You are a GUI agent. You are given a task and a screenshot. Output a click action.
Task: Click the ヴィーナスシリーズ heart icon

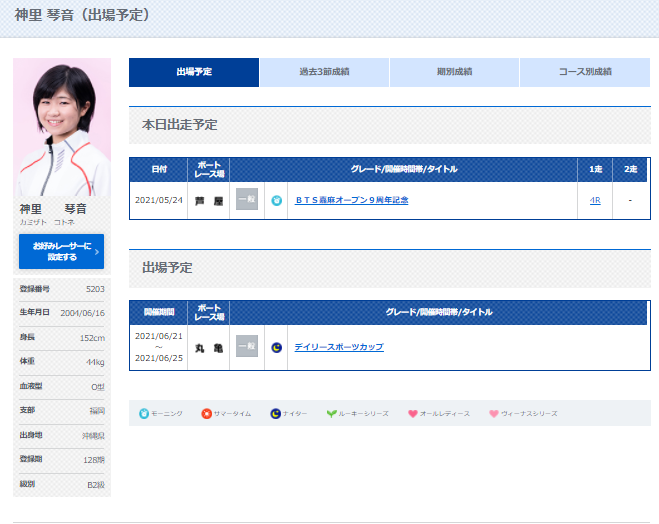pyautogui.click(x=493, y=413)
